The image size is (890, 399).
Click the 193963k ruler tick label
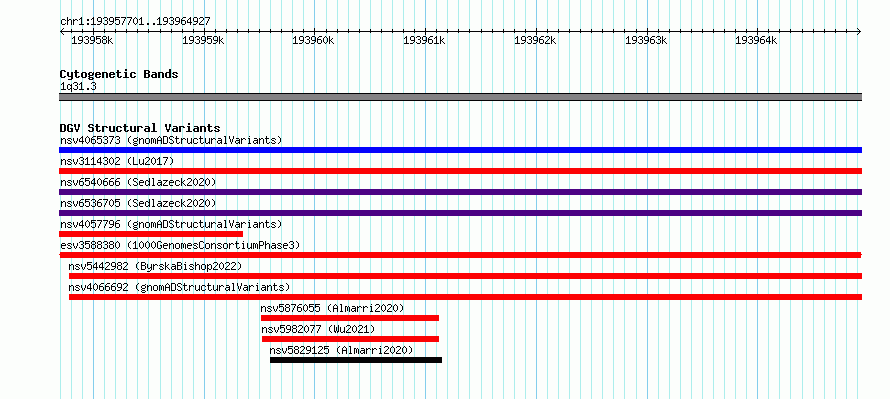pos(646,40)
